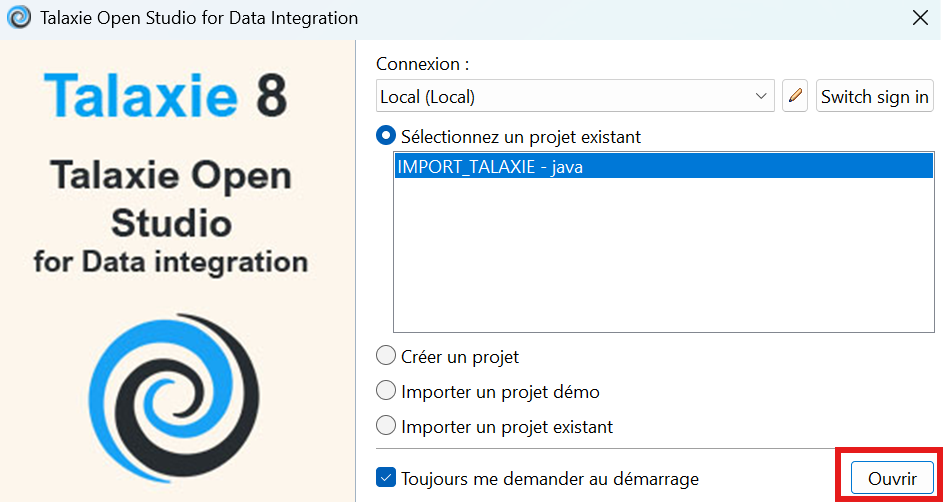943x502 pixels.
Task: Choose the 'Créer un projet' option
Action: click(386, 356)
